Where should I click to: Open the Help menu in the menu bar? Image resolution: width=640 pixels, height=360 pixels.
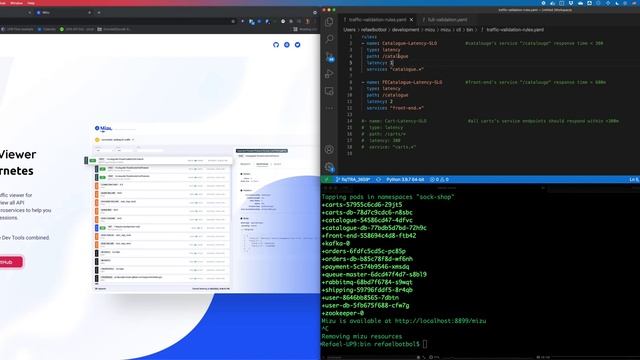pyautogui.click(x=31, y=3)
